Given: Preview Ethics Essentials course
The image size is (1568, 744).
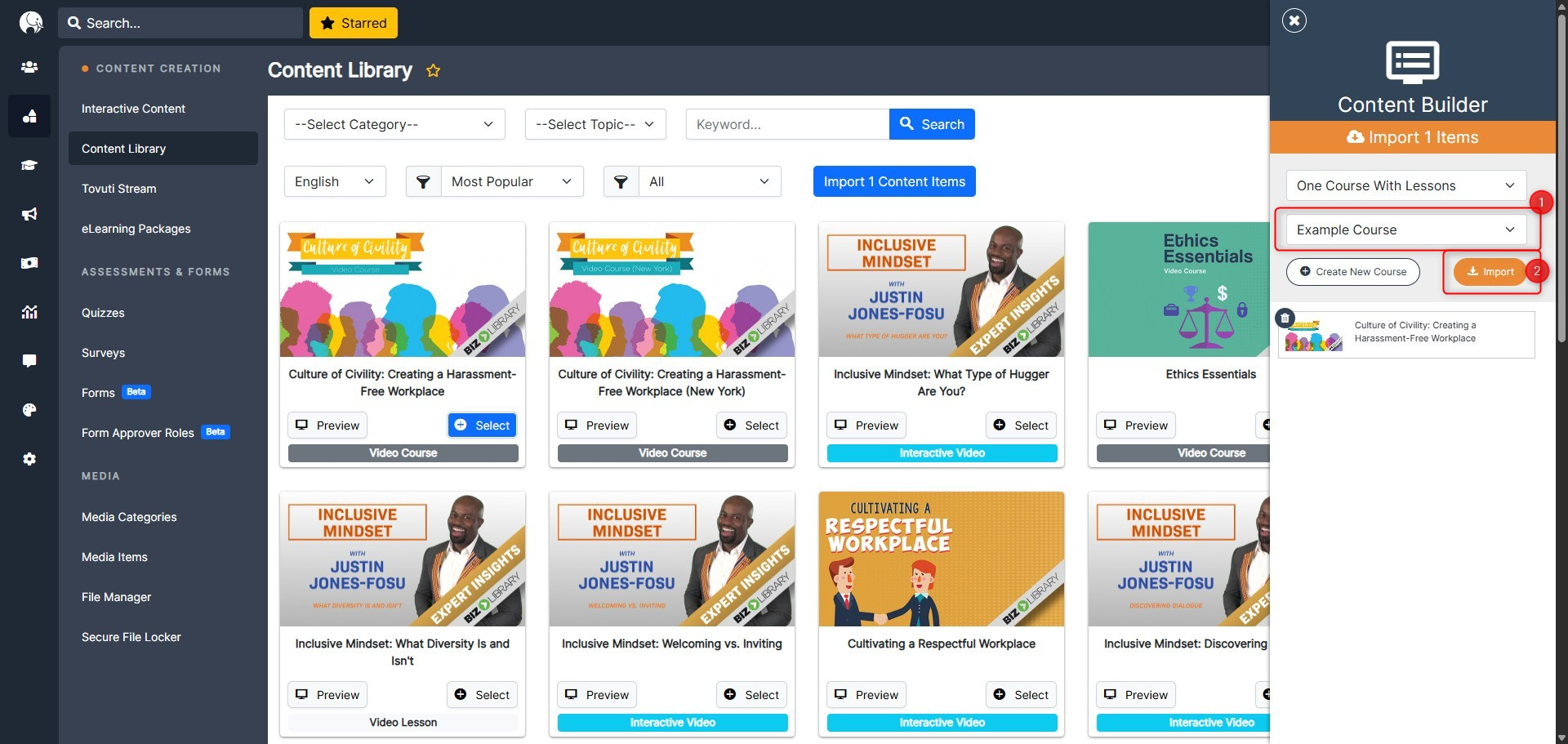Looking at the screenshot, I should click(1136, 425).
